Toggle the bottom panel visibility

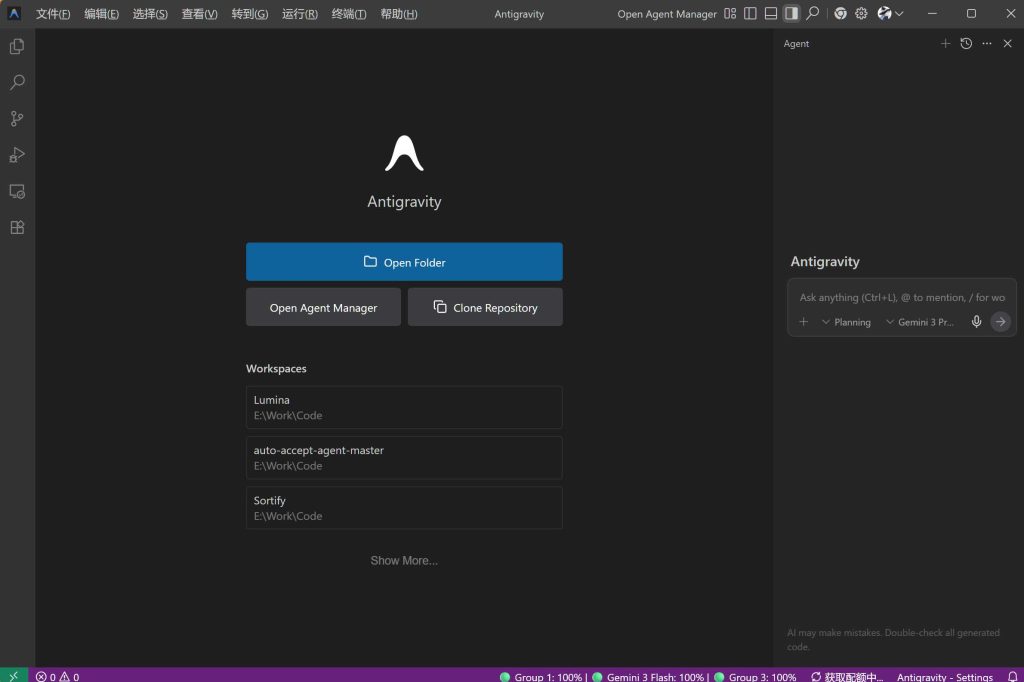[770, 13]
